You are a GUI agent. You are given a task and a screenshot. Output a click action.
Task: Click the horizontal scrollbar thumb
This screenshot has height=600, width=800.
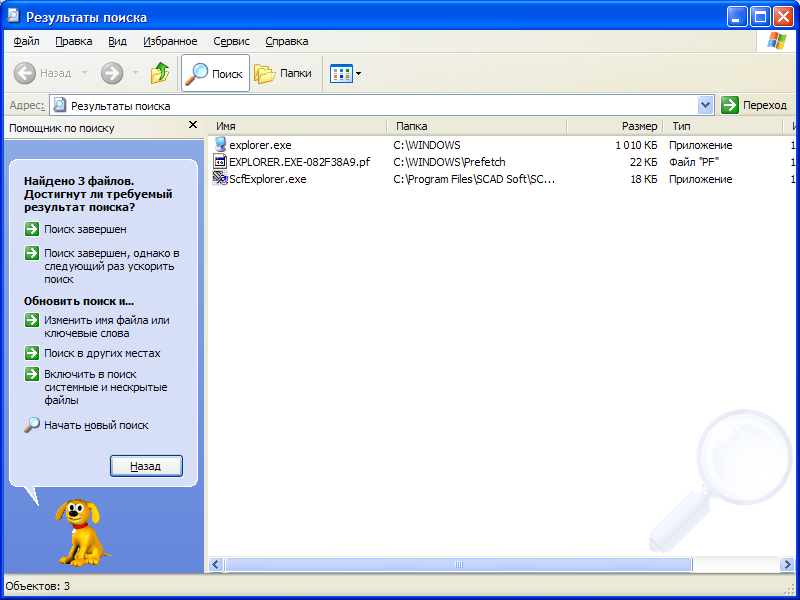(x=459, y=564)
